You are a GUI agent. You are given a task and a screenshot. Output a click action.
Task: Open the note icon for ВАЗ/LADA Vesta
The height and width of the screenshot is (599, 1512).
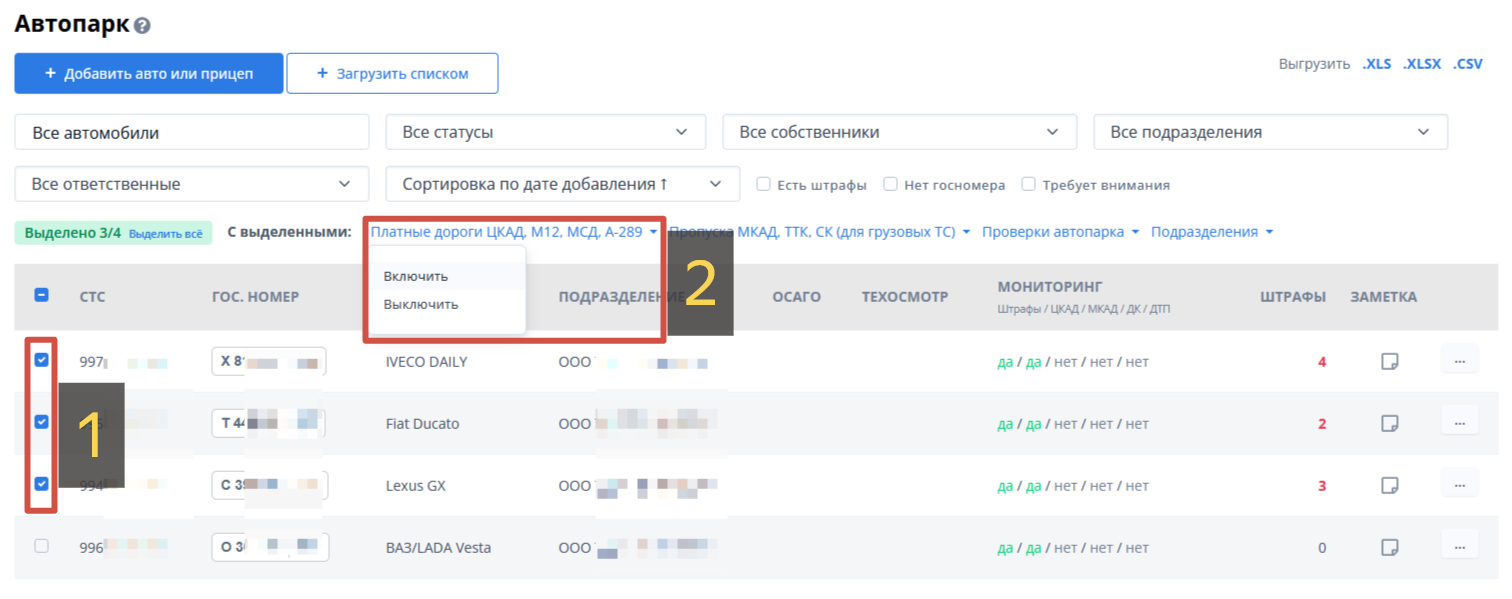pyautogui.click(x=1389, y=548)
